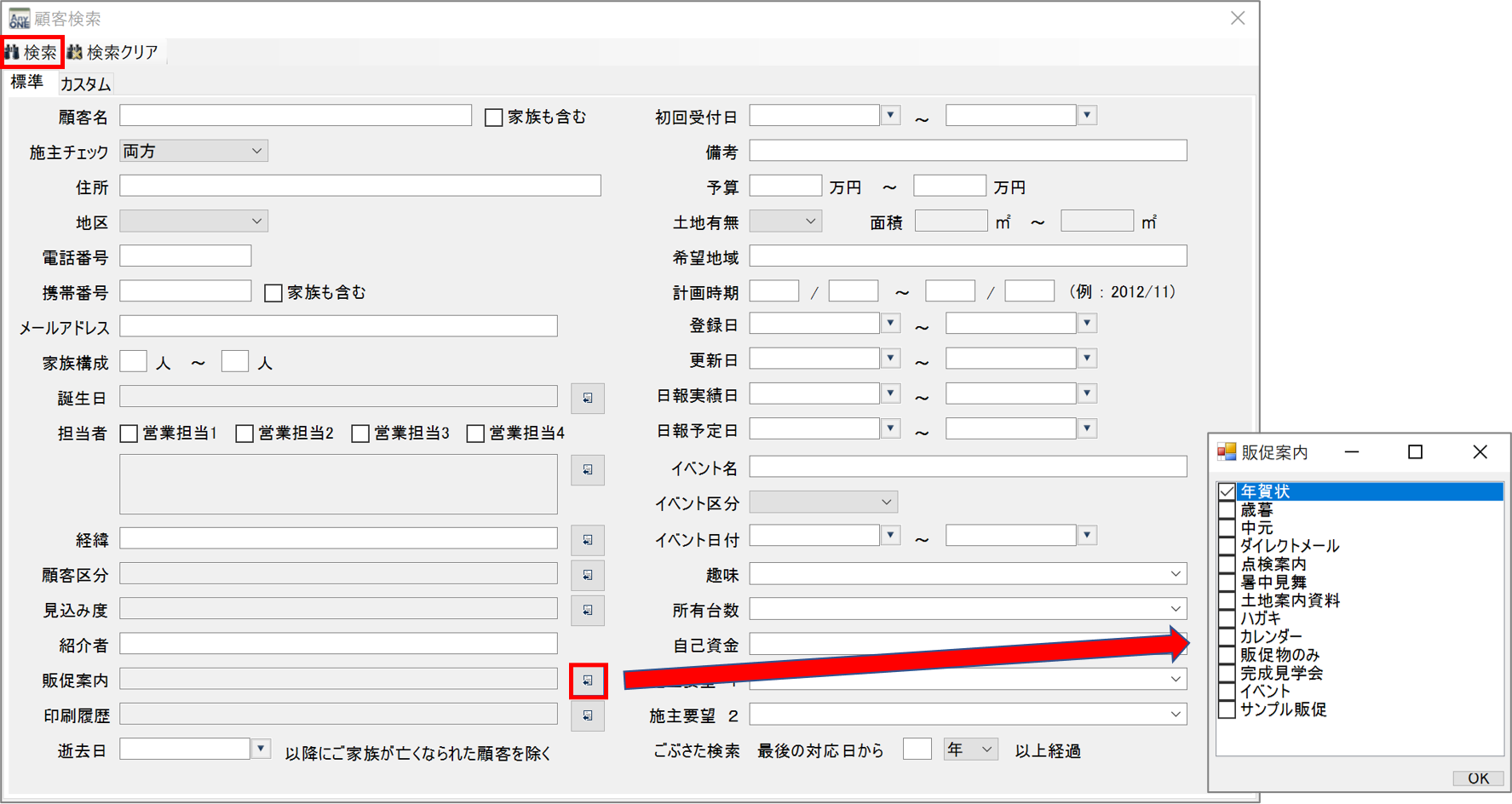The height and width of the screenshot is (804, 1512).
Task: Click the 検索 binoculars search button
Action: point(32,53)
